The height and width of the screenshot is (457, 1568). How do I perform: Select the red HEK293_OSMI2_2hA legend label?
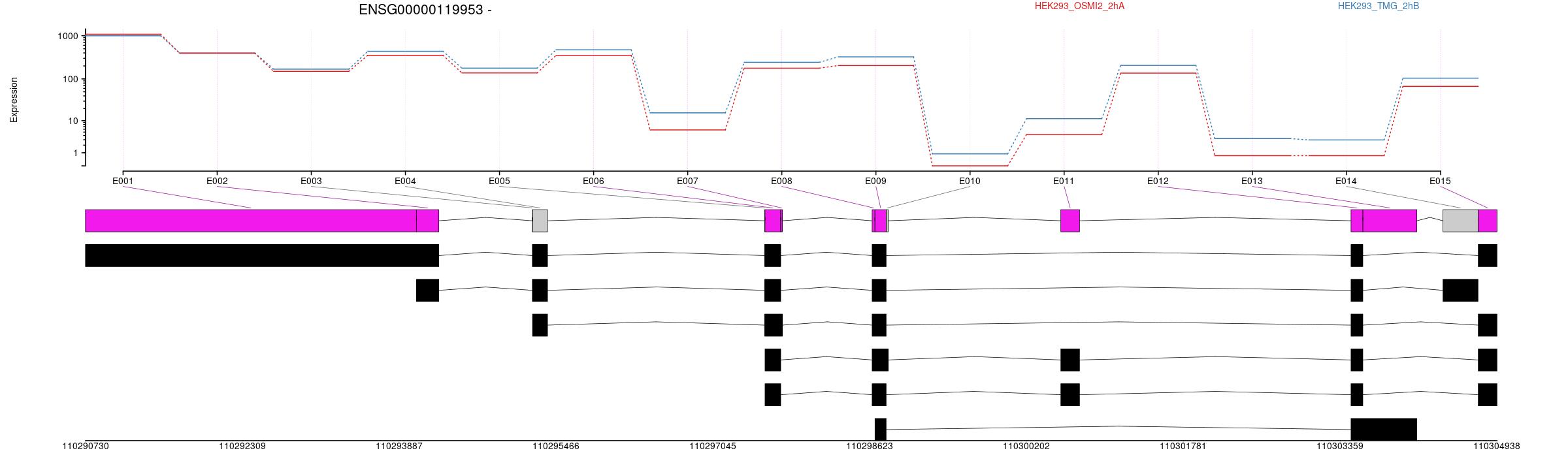[x=1079, y=7]
